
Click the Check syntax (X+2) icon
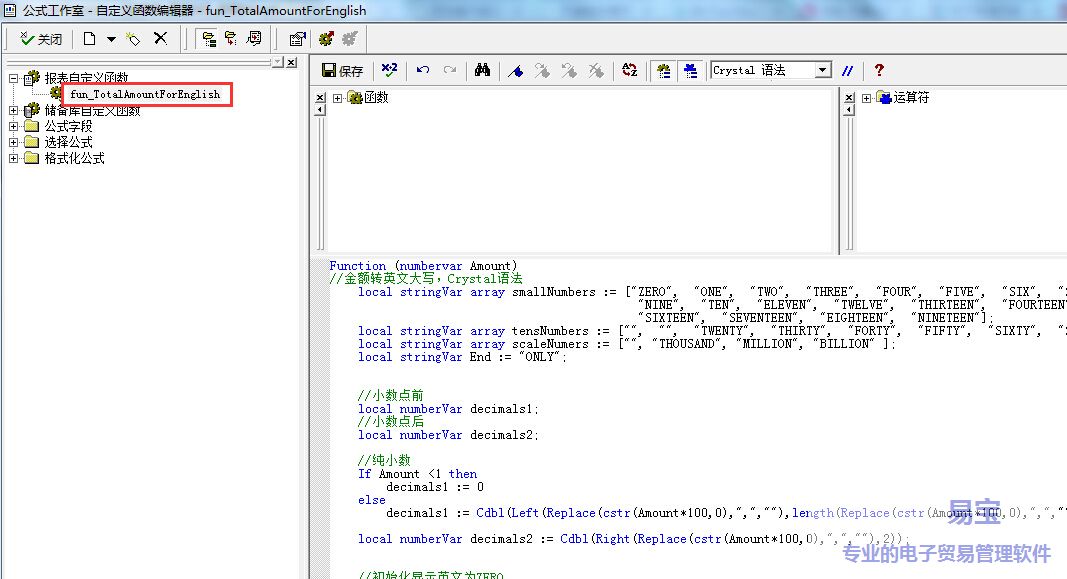point(389,70)
